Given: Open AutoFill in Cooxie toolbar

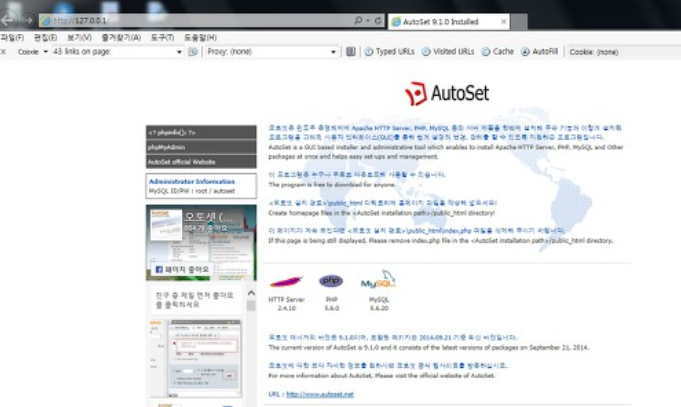Looking at the screenshot, I should 539,52.
